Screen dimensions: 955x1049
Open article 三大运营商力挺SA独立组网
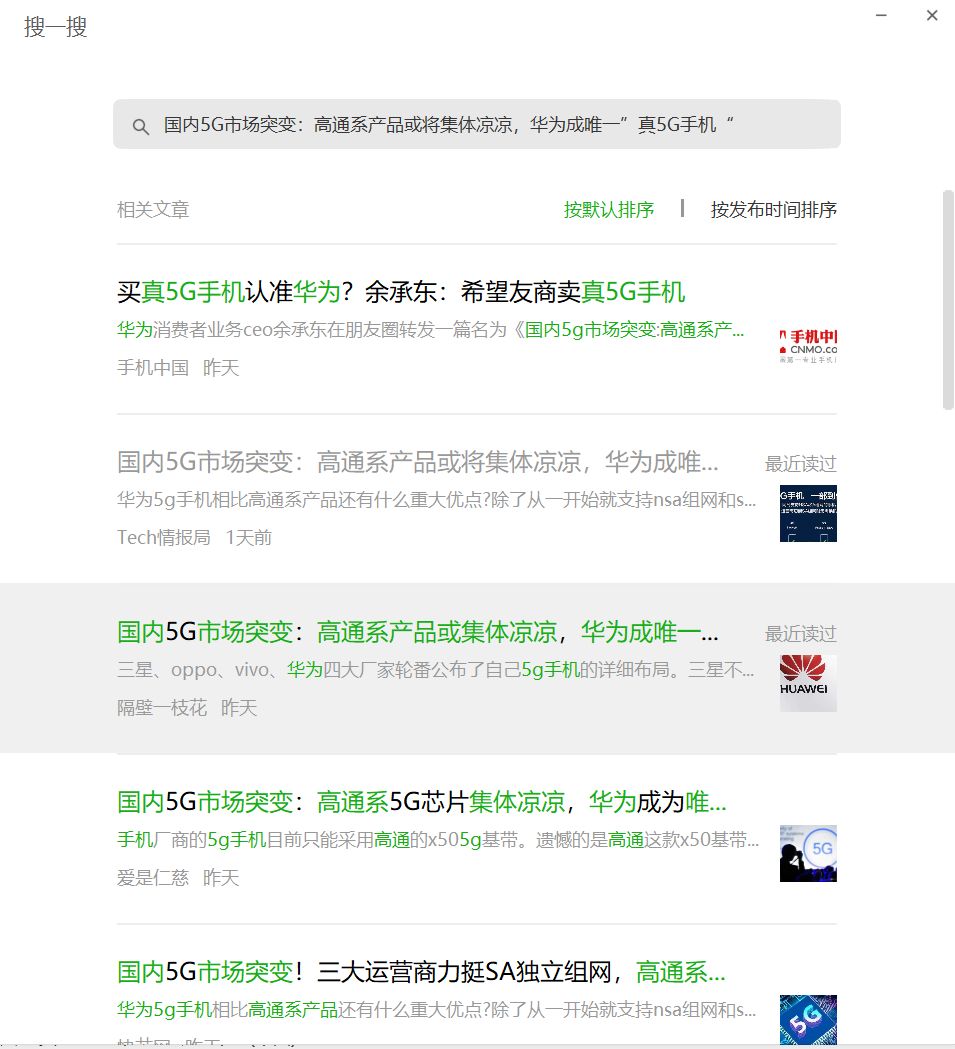click(x=421, y=971)
